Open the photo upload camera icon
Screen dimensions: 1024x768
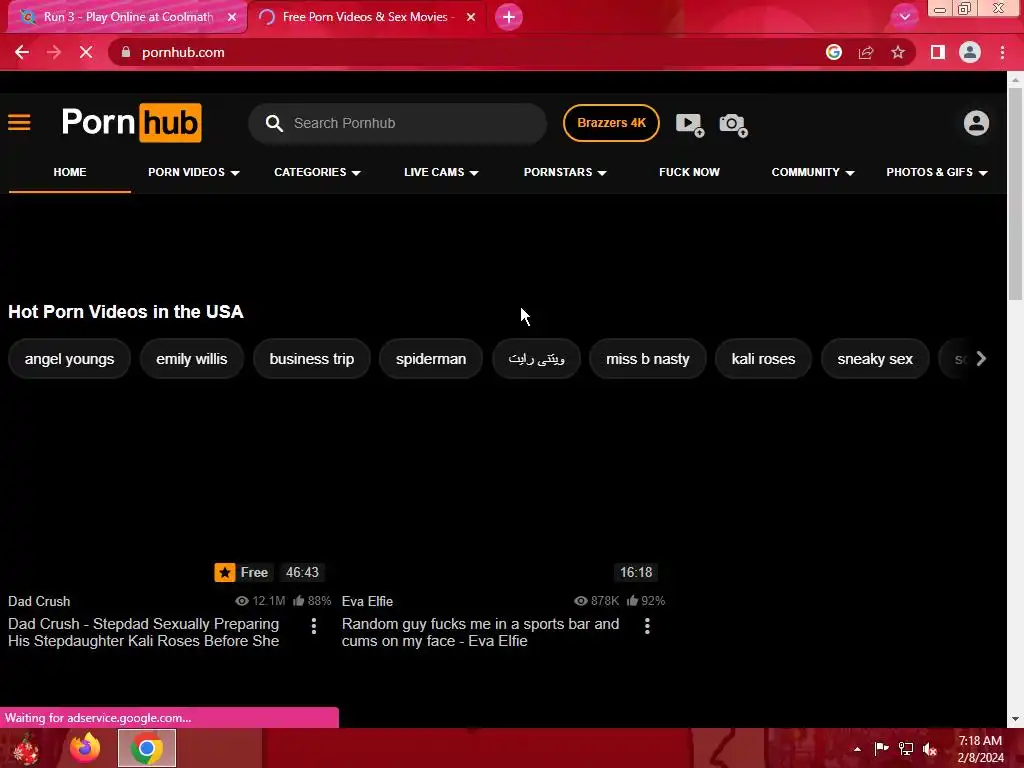[x=733, y=125]
